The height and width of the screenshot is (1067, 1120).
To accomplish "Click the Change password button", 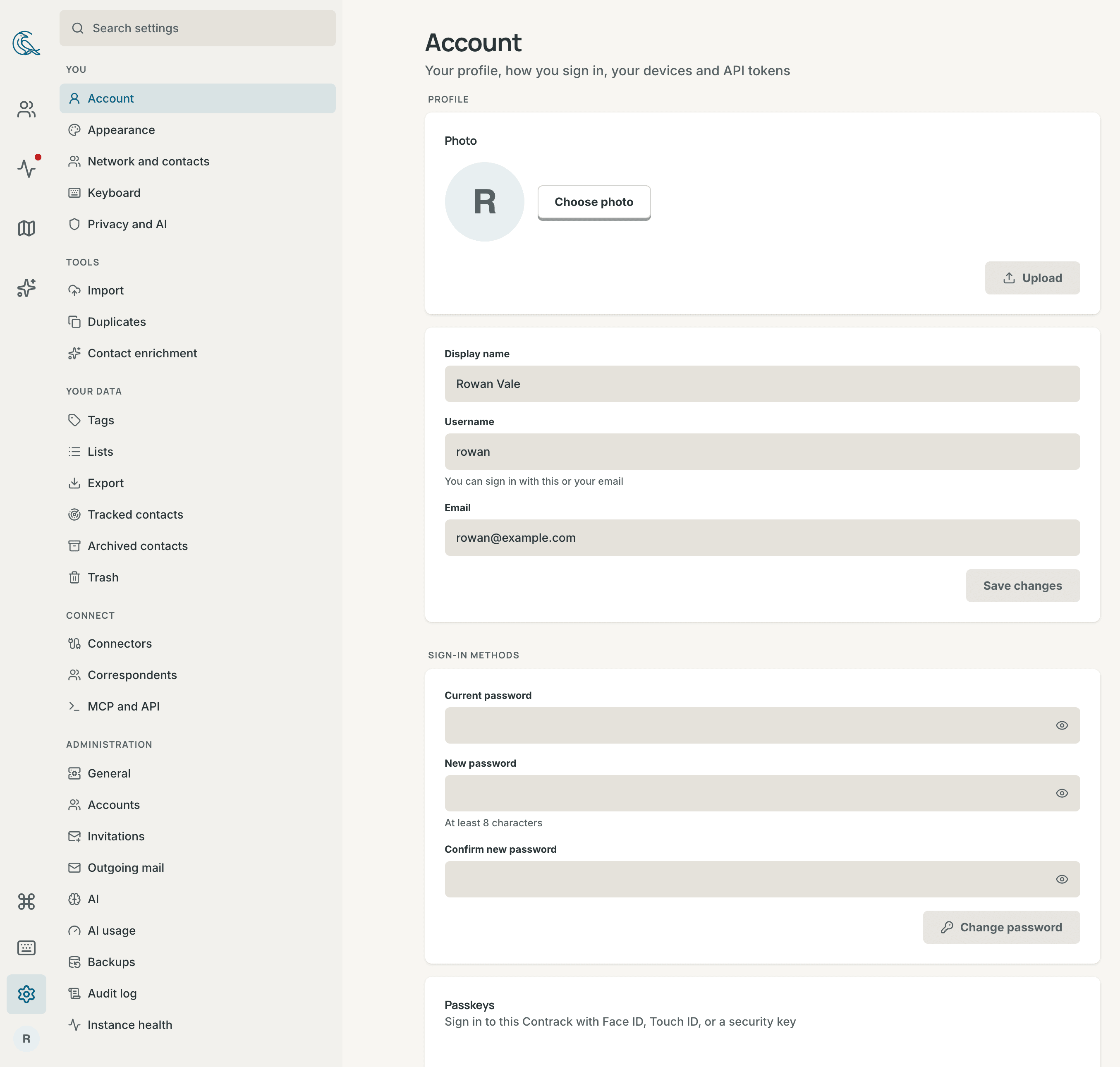I will (1001, 927).
